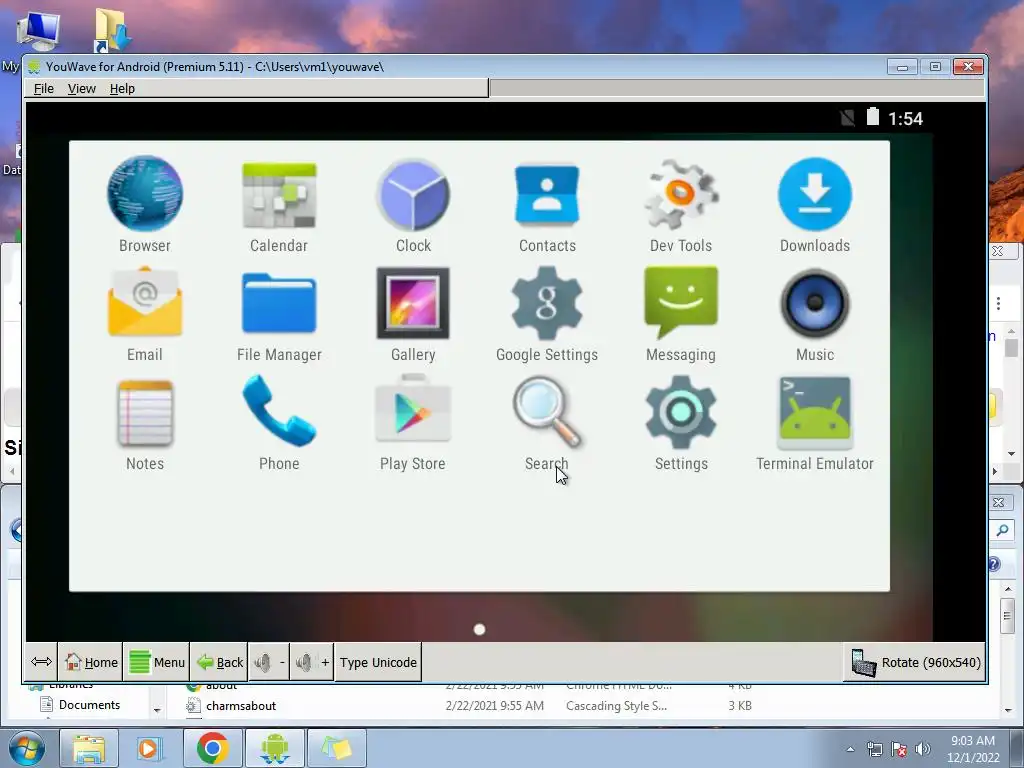Image resolution: width=1024 pixels, height=768 pixels.
Task: Click the Type Unicode button
Action: (x=378, y=662)
